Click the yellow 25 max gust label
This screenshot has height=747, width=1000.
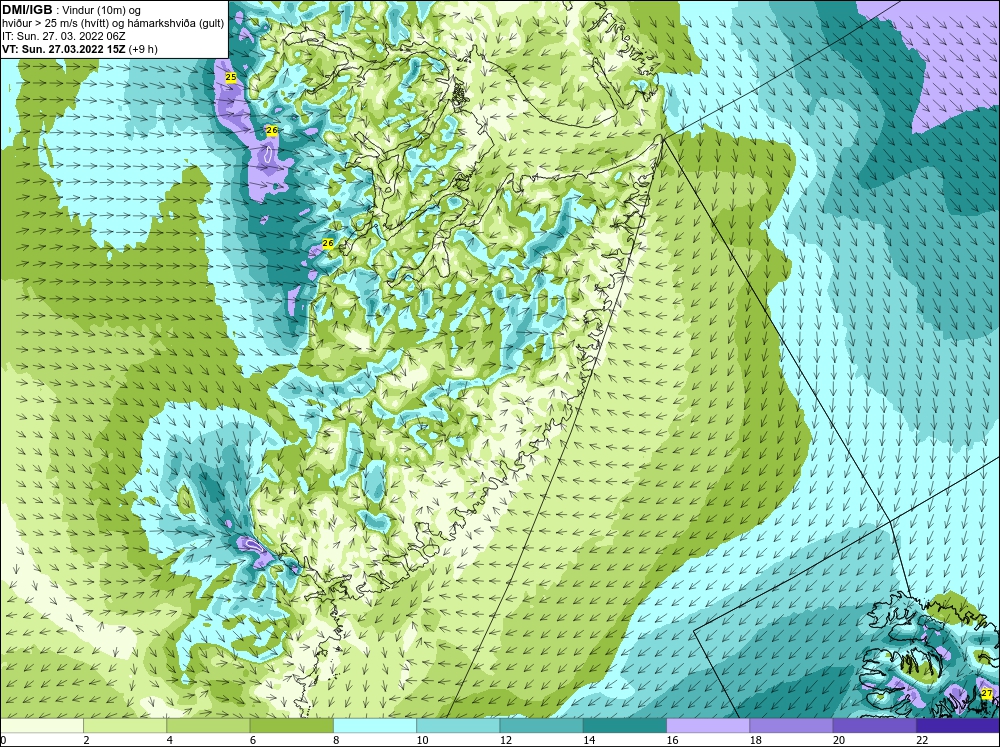pos(231,77)
